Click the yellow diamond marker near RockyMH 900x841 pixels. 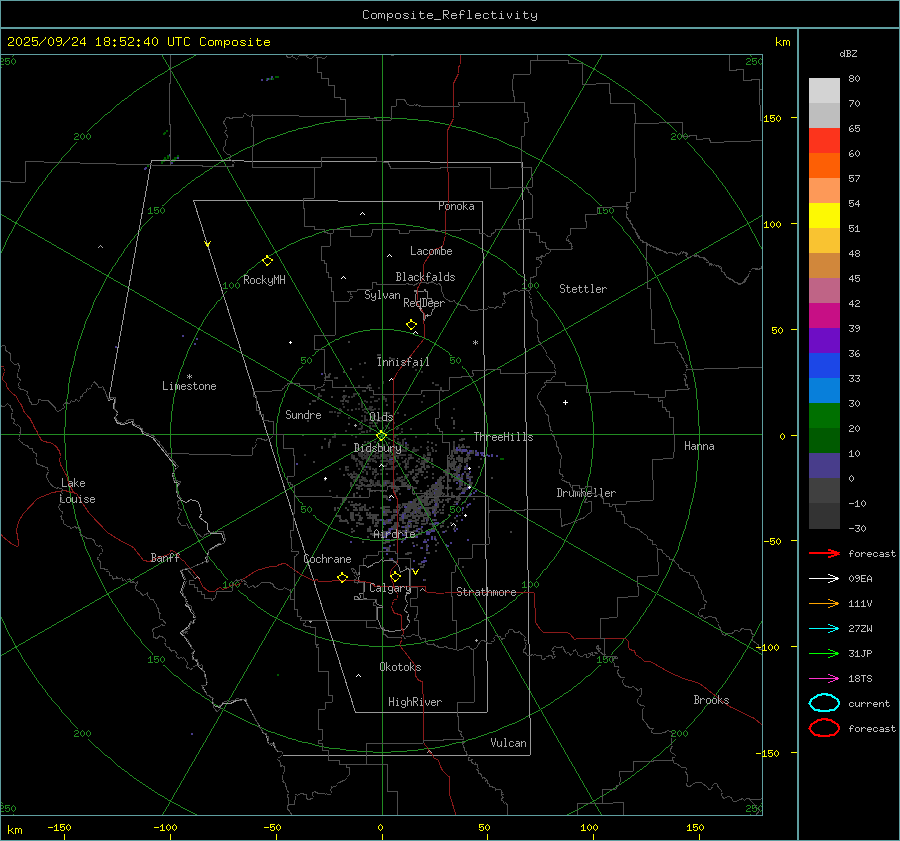(x=267, y=260)
